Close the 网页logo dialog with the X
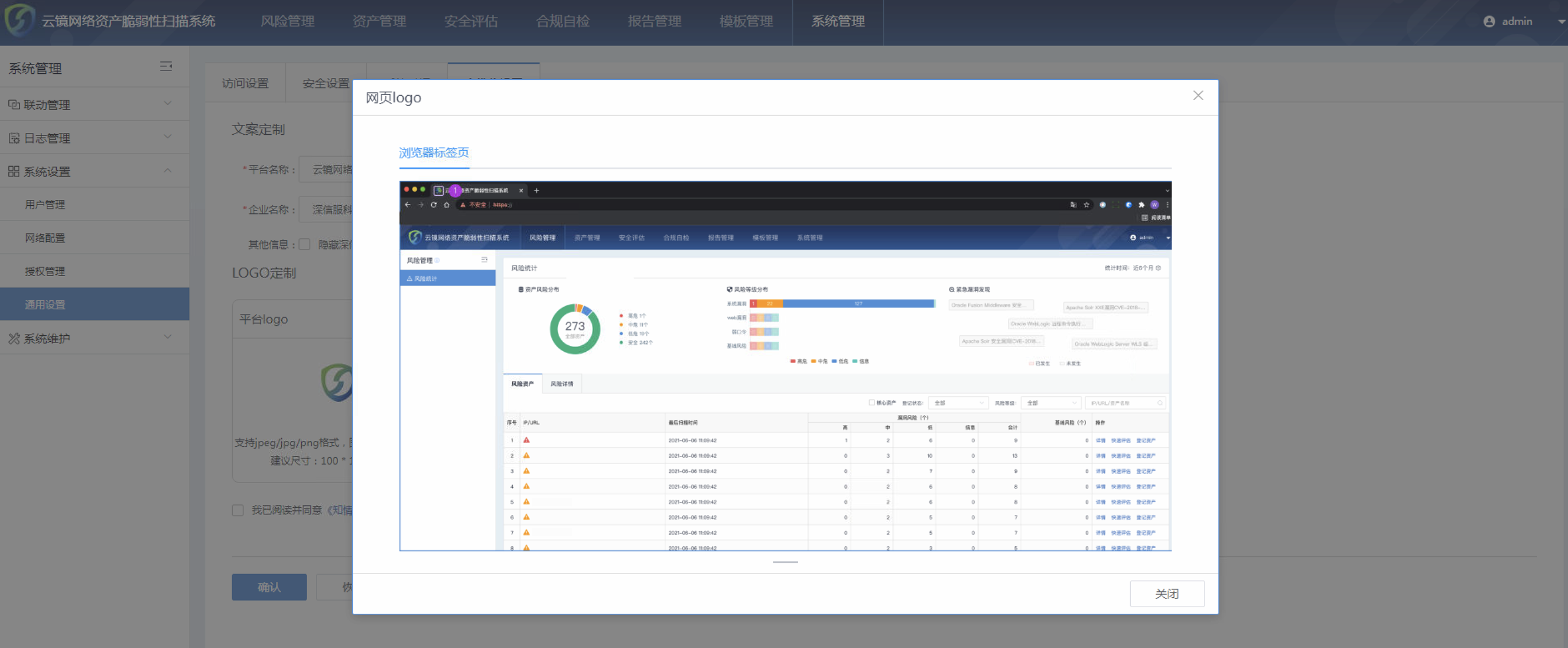The image size is (1568, 648). click(x=1198, y=96)
